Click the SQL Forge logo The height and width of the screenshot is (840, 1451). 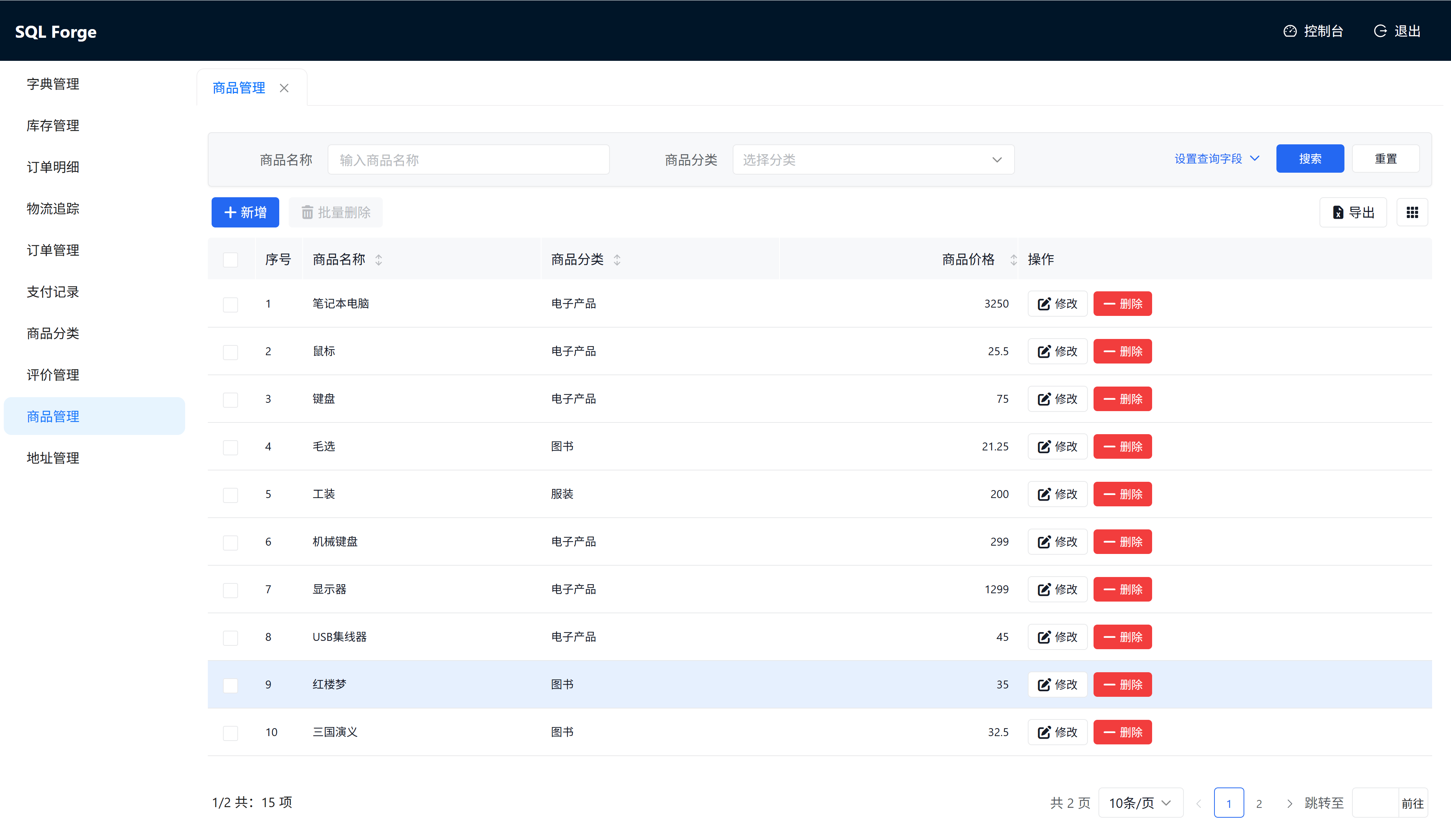tap(56, 32)
